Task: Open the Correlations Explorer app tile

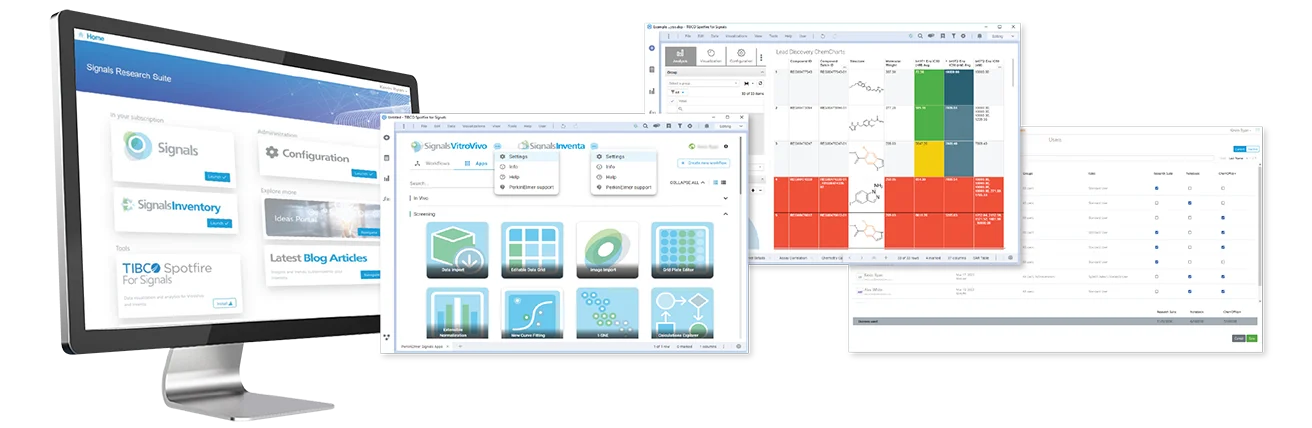Action: point(682,314)
